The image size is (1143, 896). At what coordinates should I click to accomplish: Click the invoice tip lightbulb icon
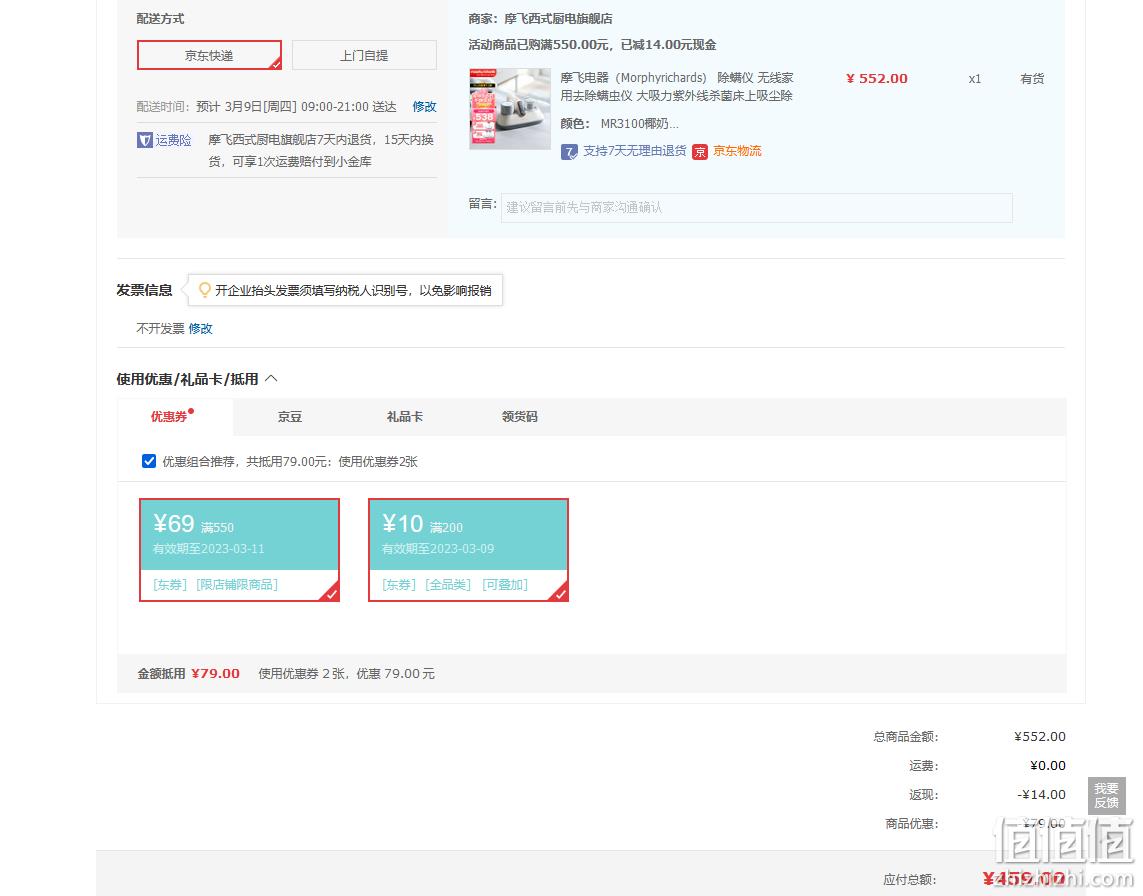(x=205, y=290)
